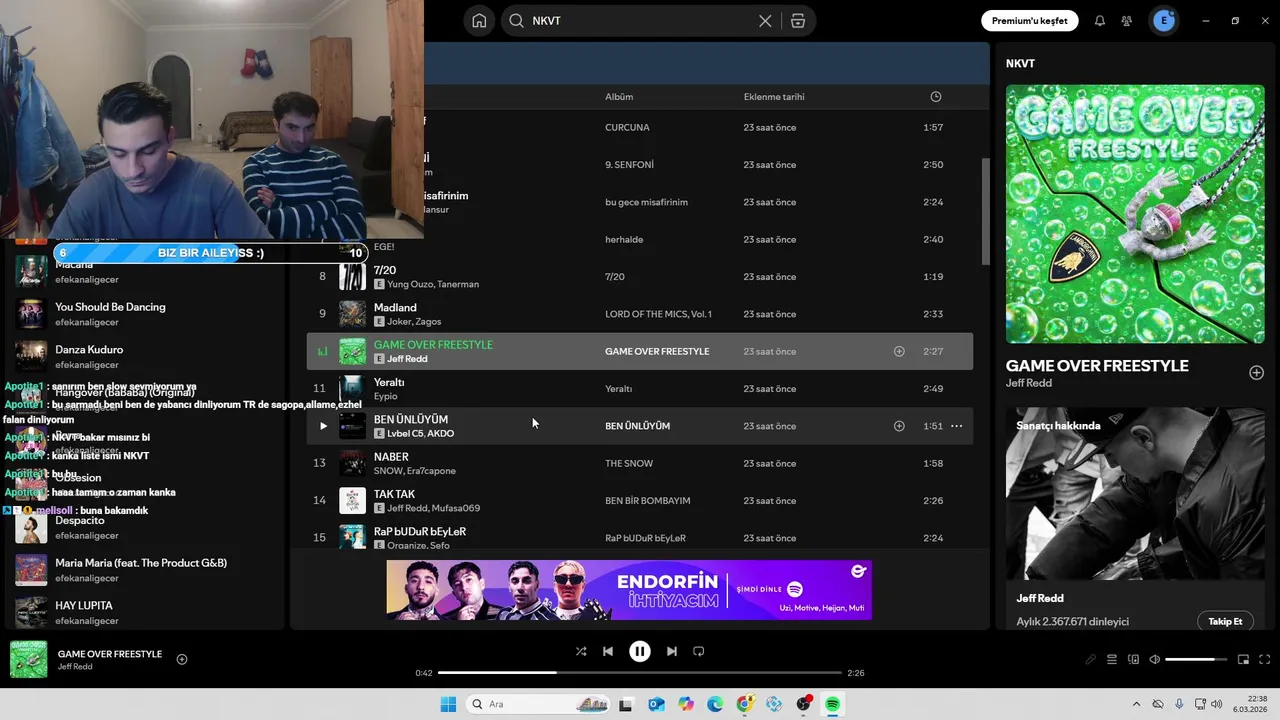Select the NABER track title
The height and width of the screenshot is (720, 1280).
(391, 457)
